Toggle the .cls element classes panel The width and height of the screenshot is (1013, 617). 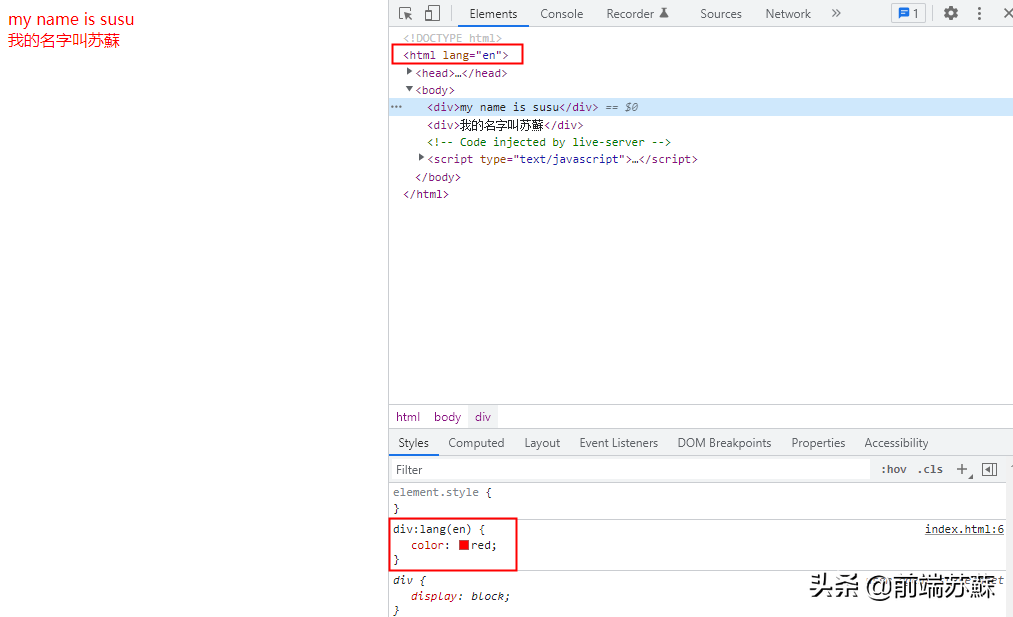[930, 470]
